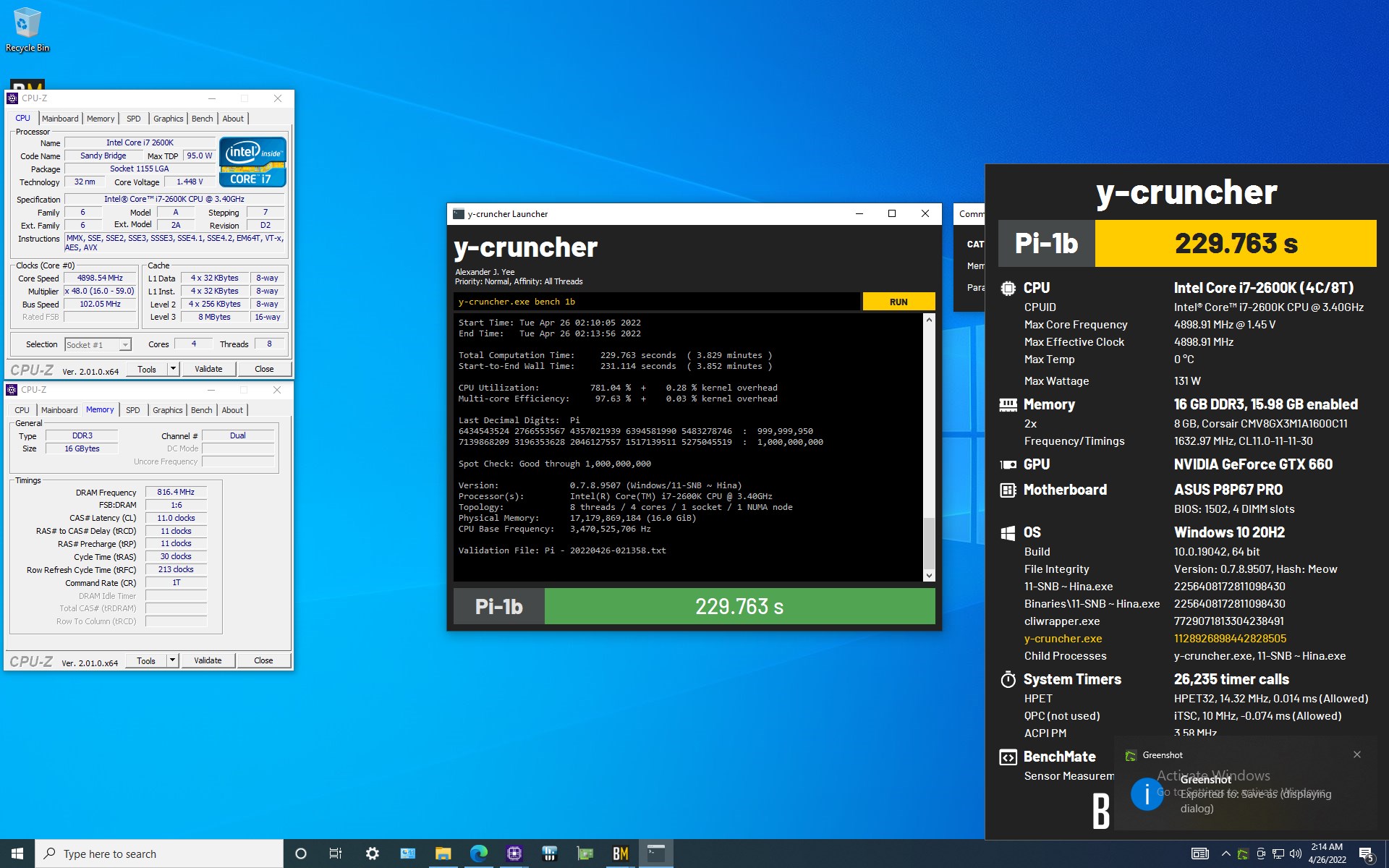Screen dimensions: 1389x868
Task: Click the Multiplier value x 48.0 field
Action: (x=100, y=291)
